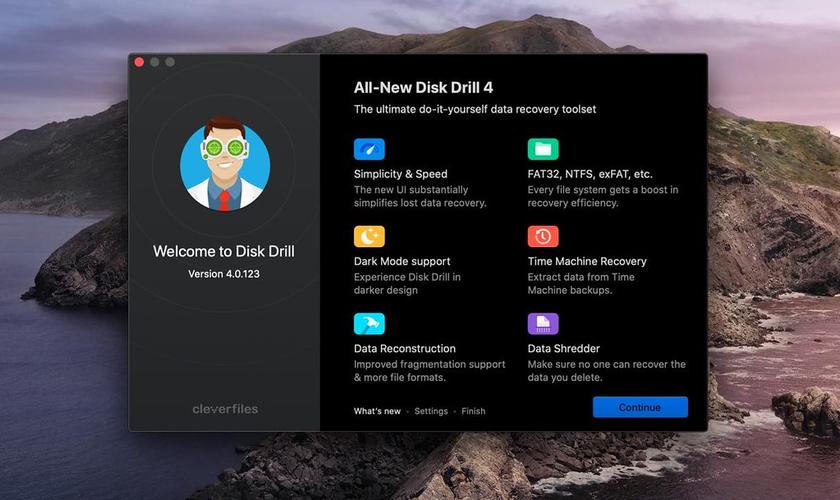Click the red Time Machine Recovery clock icon
The image size is (840, 500).
coord(543,237)
